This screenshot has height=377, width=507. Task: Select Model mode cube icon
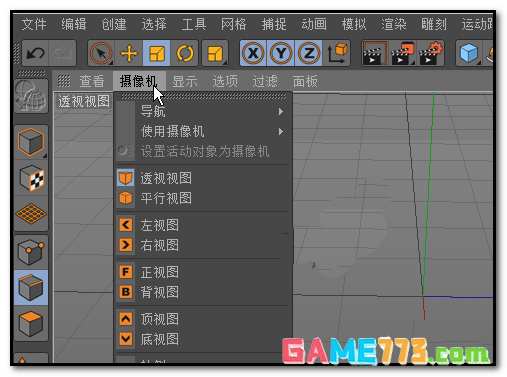click(x=31, y=142)
